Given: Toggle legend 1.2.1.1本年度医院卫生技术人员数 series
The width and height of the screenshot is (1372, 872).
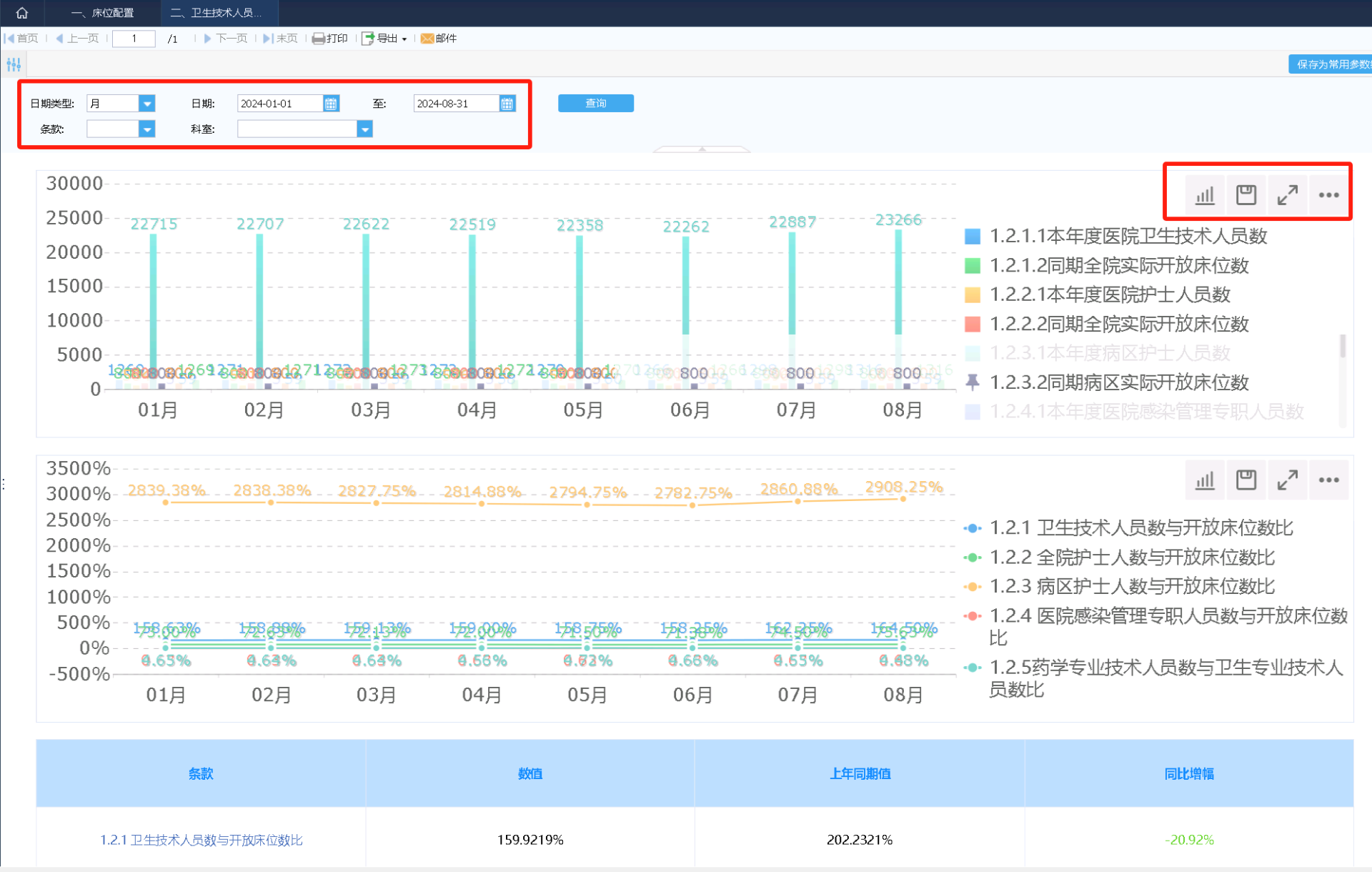Looking at the screenshot, I should [x=1128, y=236].
